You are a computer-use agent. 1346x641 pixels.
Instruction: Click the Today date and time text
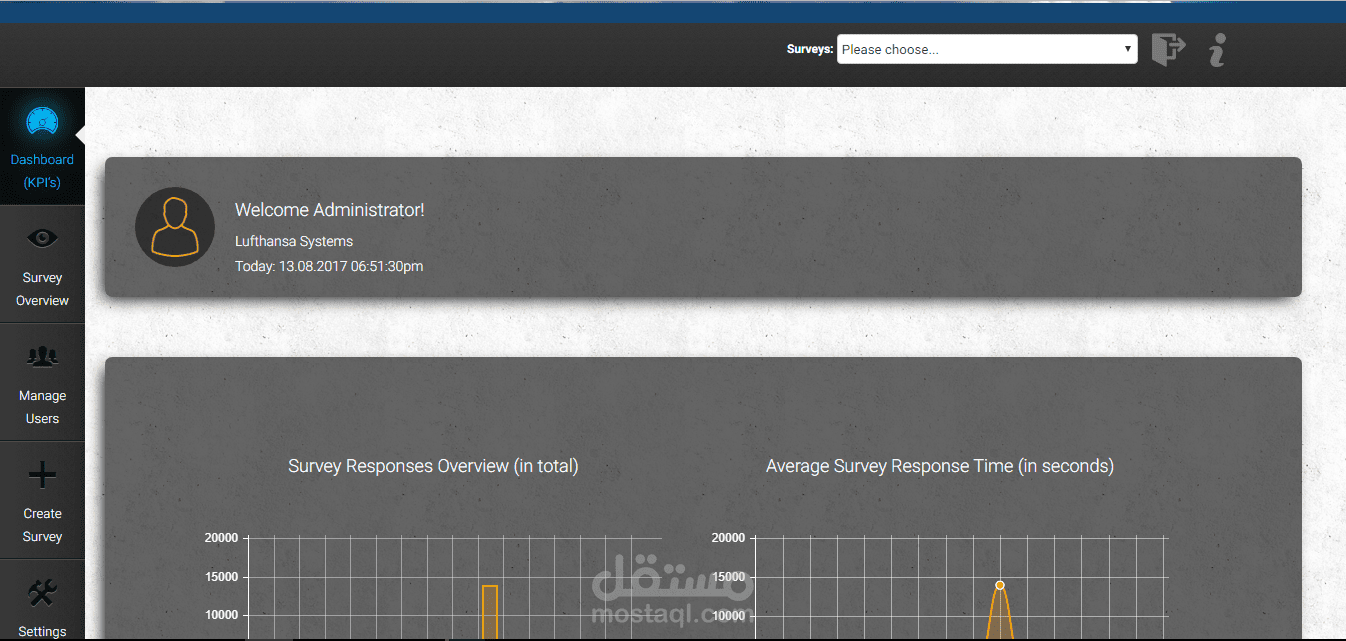pyautogui.click(x=329, y=266)
